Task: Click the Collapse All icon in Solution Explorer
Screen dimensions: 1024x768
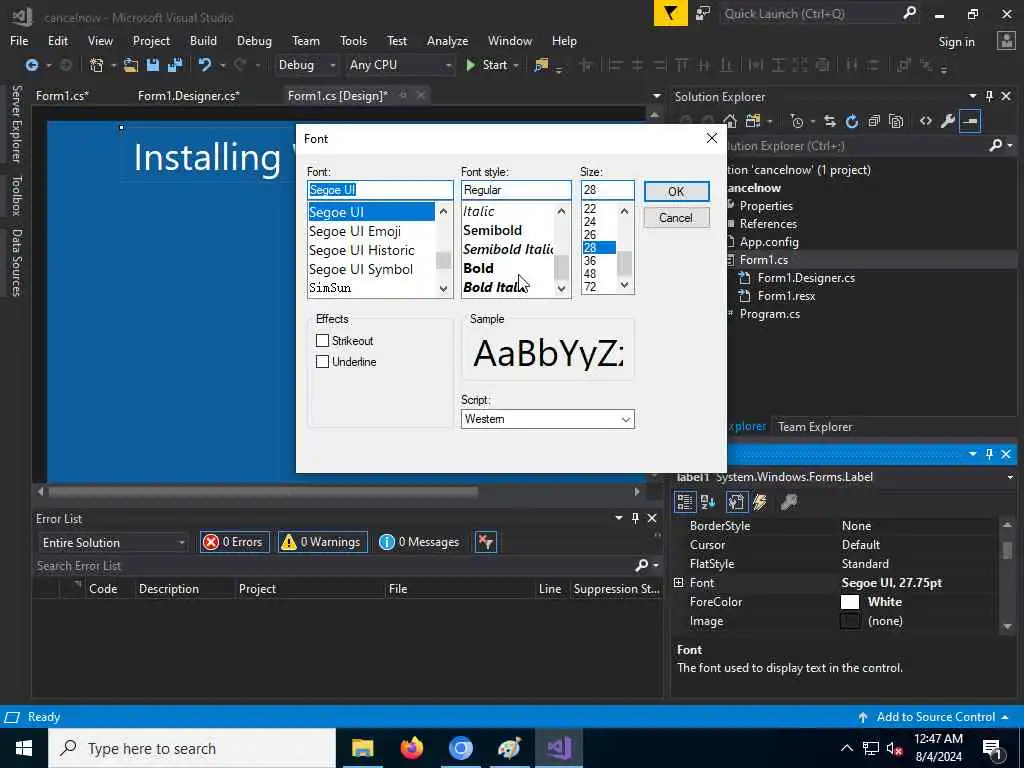Action: (x=874, y=121)
